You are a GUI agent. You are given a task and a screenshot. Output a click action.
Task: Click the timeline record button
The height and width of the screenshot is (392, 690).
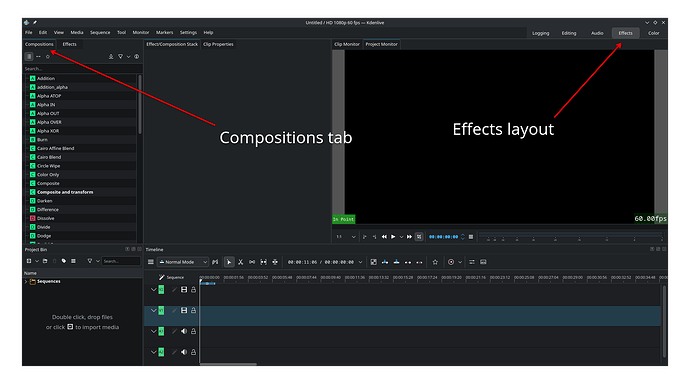click(451, 262)
